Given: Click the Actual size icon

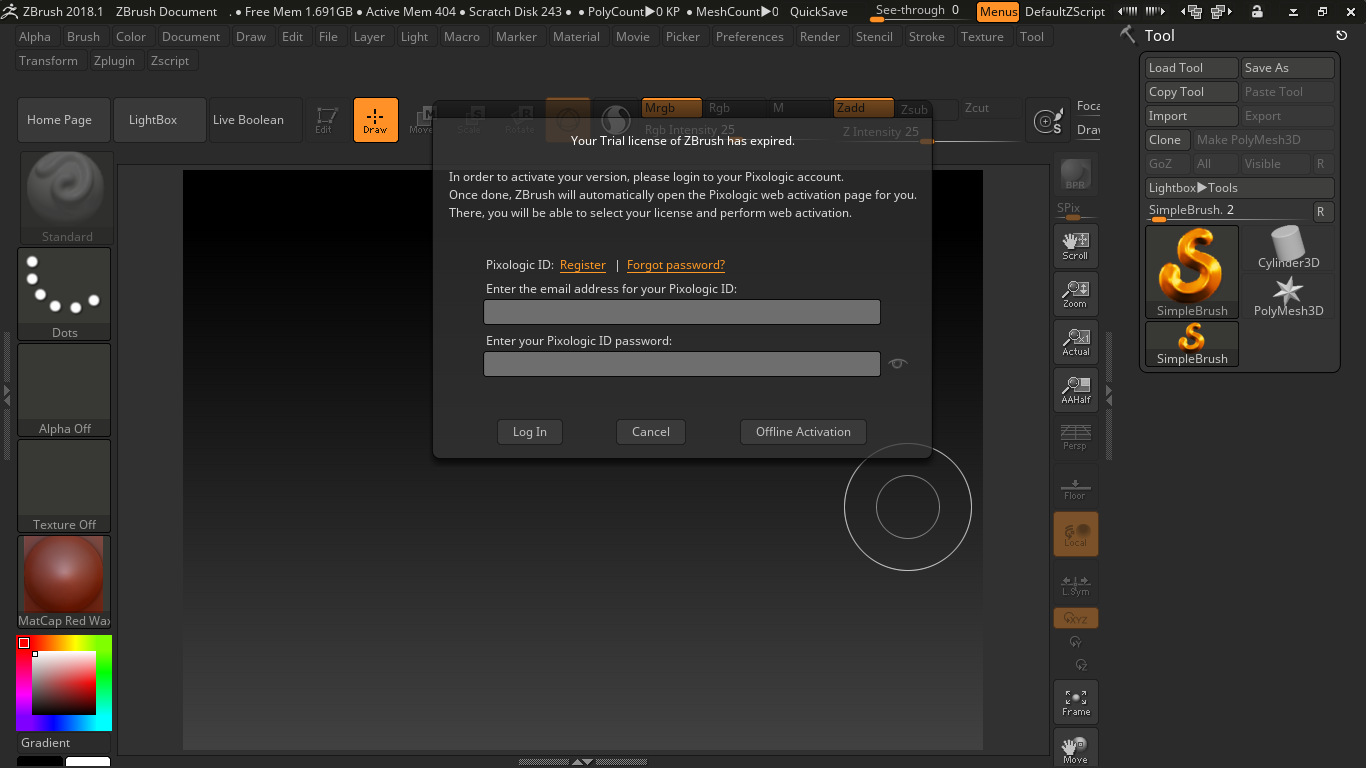Looking at the screenshot, I should tap(1075, 342).
